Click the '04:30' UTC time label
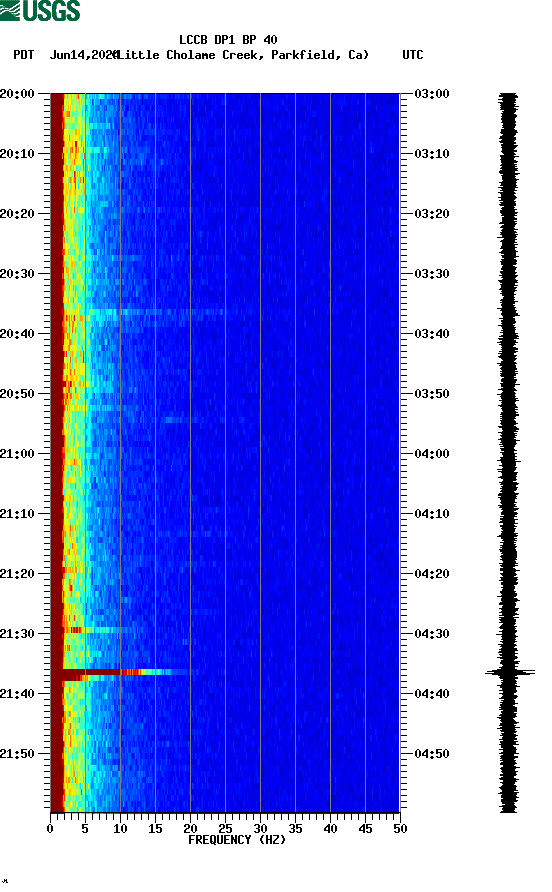The image size is (552, 892). click(x=432, y=634)
